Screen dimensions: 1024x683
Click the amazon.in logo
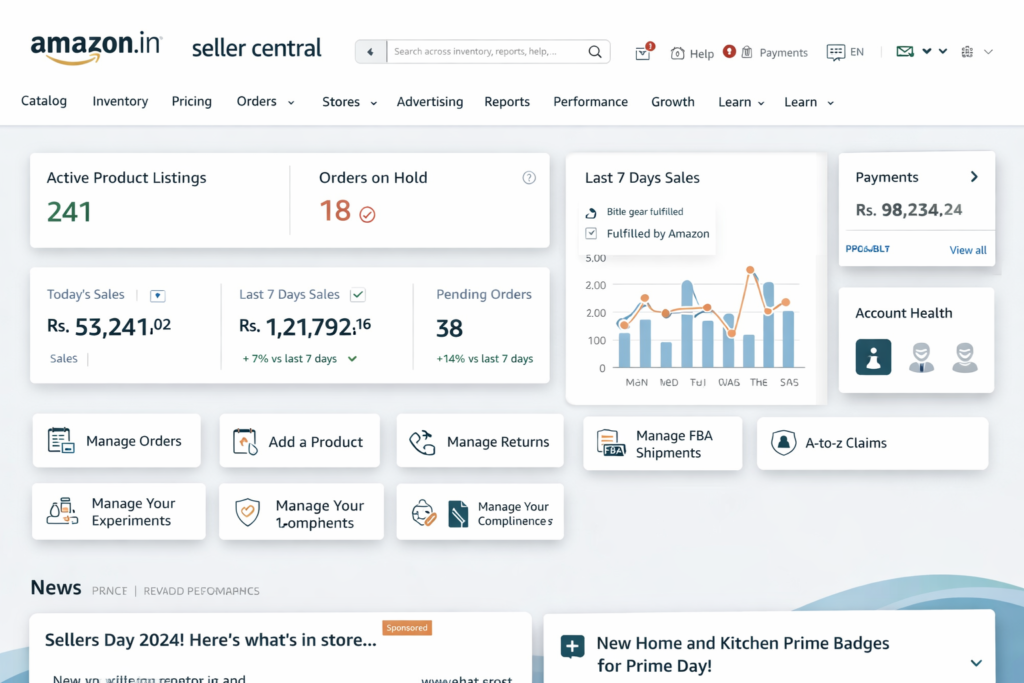point(96,48)
